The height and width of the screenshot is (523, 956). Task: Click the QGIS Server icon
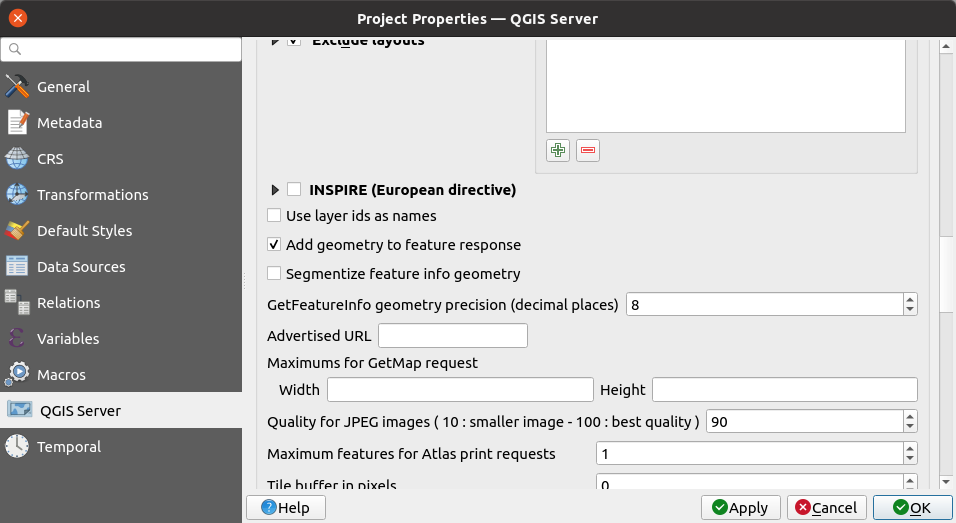coord(20,410)
